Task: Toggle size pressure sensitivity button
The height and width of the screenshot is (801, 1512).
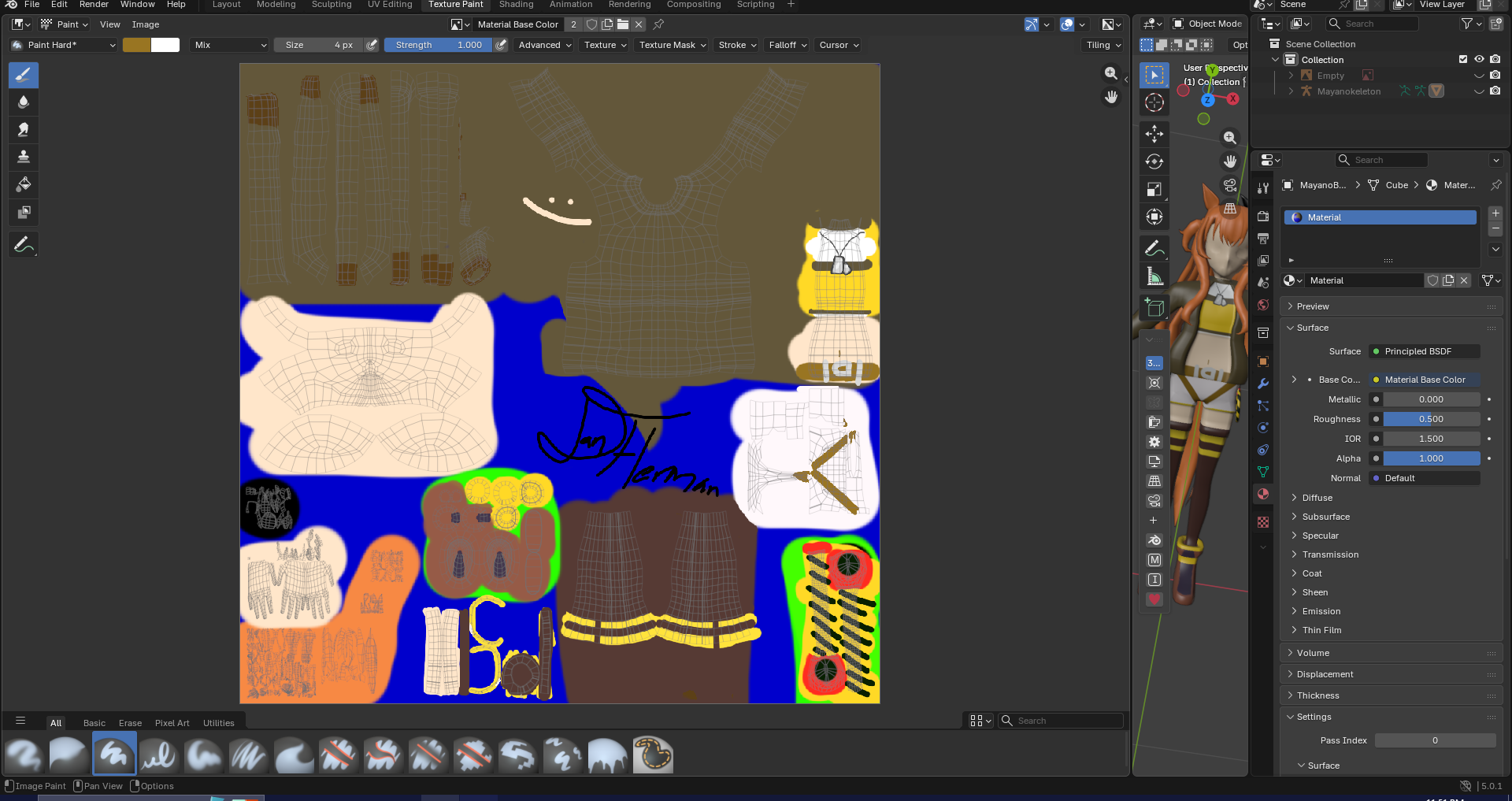Action: (372, 45)
